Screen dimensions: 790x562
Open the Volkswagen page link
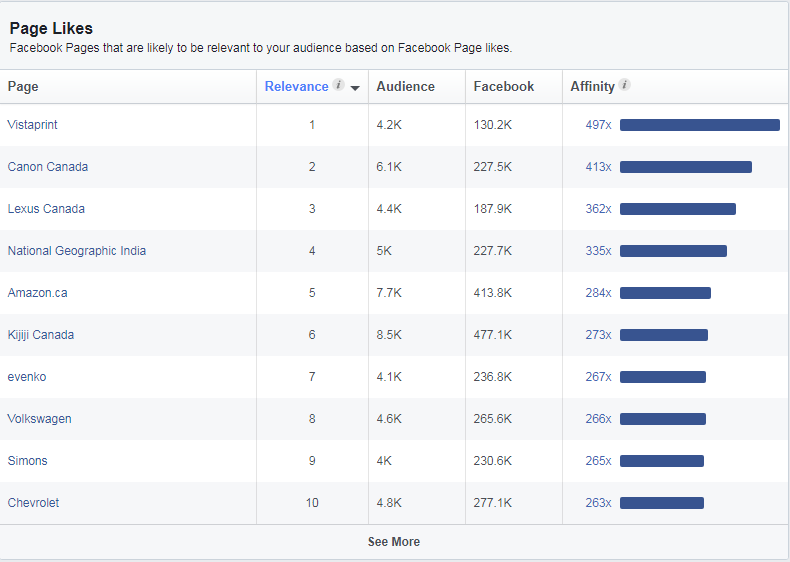coord(39,419)
